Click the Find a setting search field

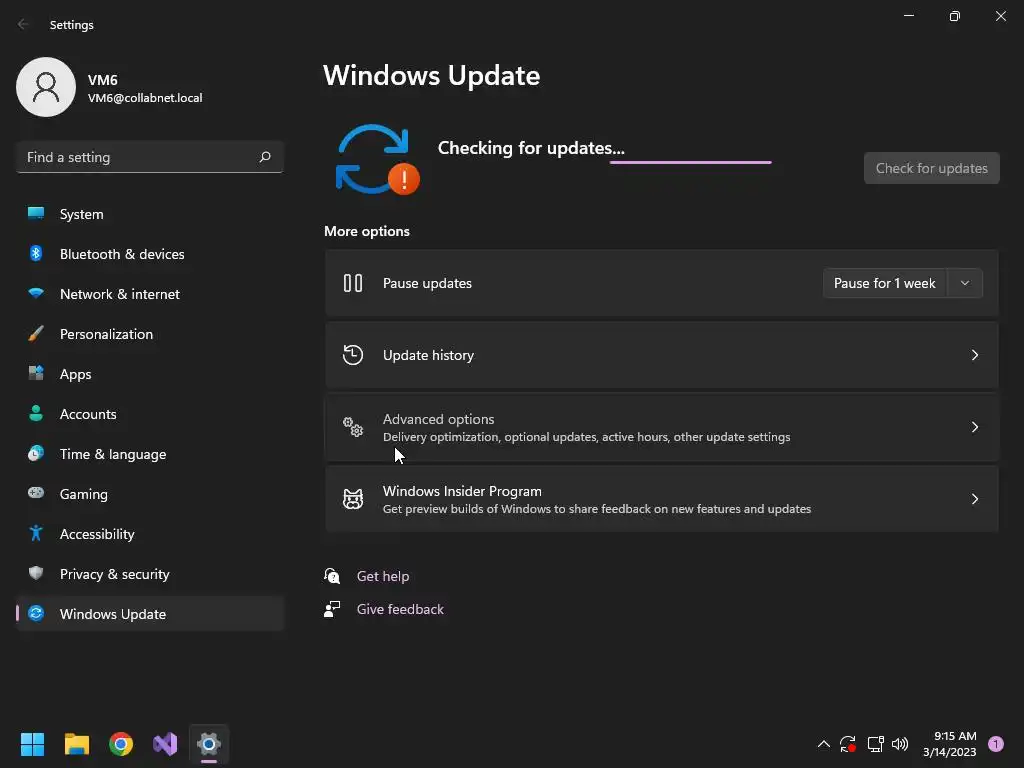150,157
